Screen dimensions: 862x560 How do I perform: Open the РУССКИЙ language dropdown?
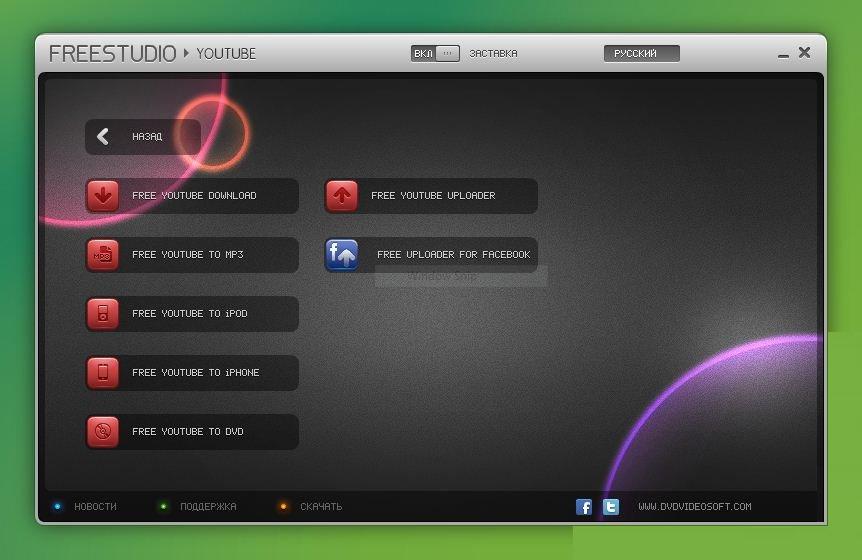click(x=642, y=53)
